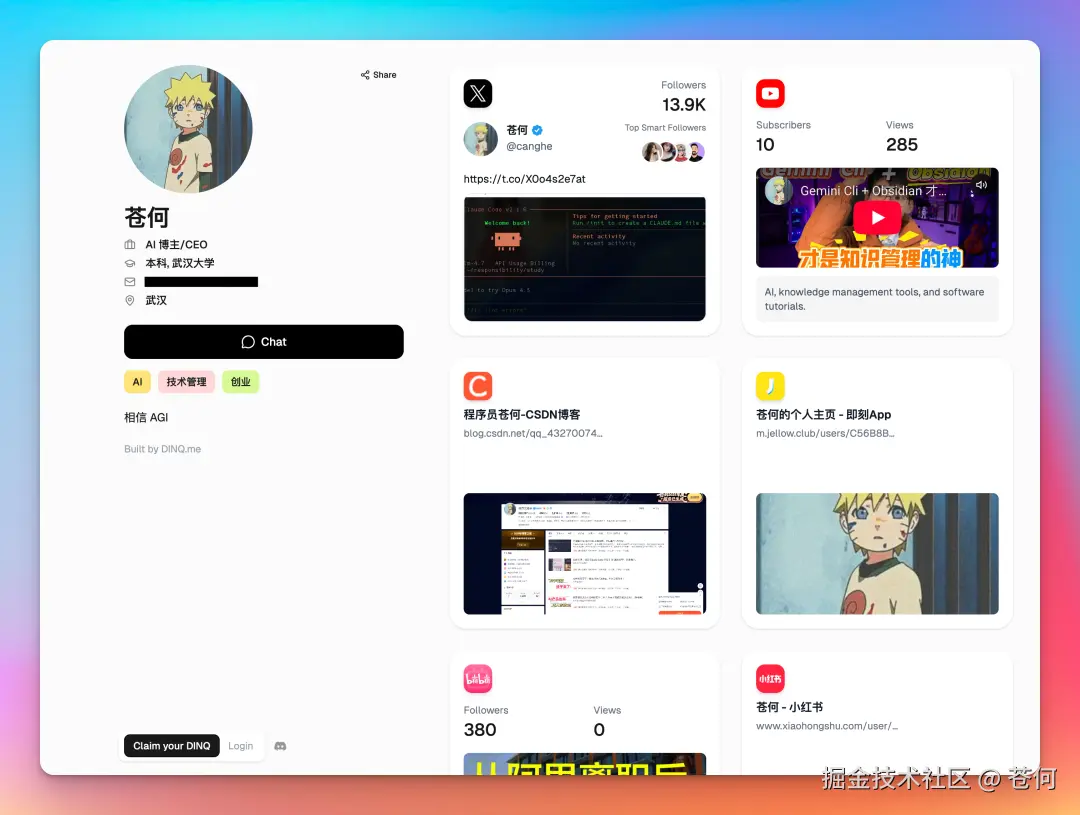Screen dimensions: 1080x815
Task: Click Claim your DINQ button
Action: (172, 746)
